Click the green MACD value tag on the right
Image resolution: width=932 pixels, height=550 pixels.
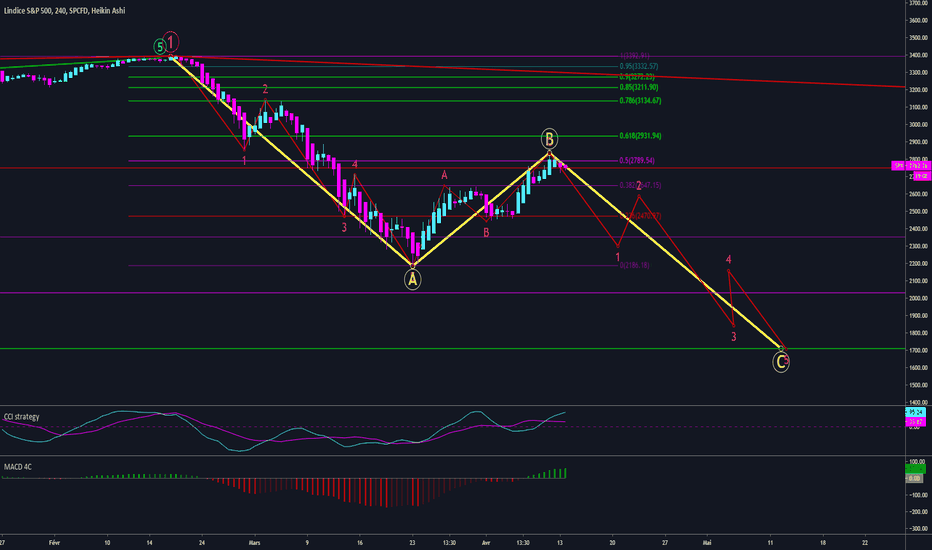pyautogui.click(x=915, y=469)
